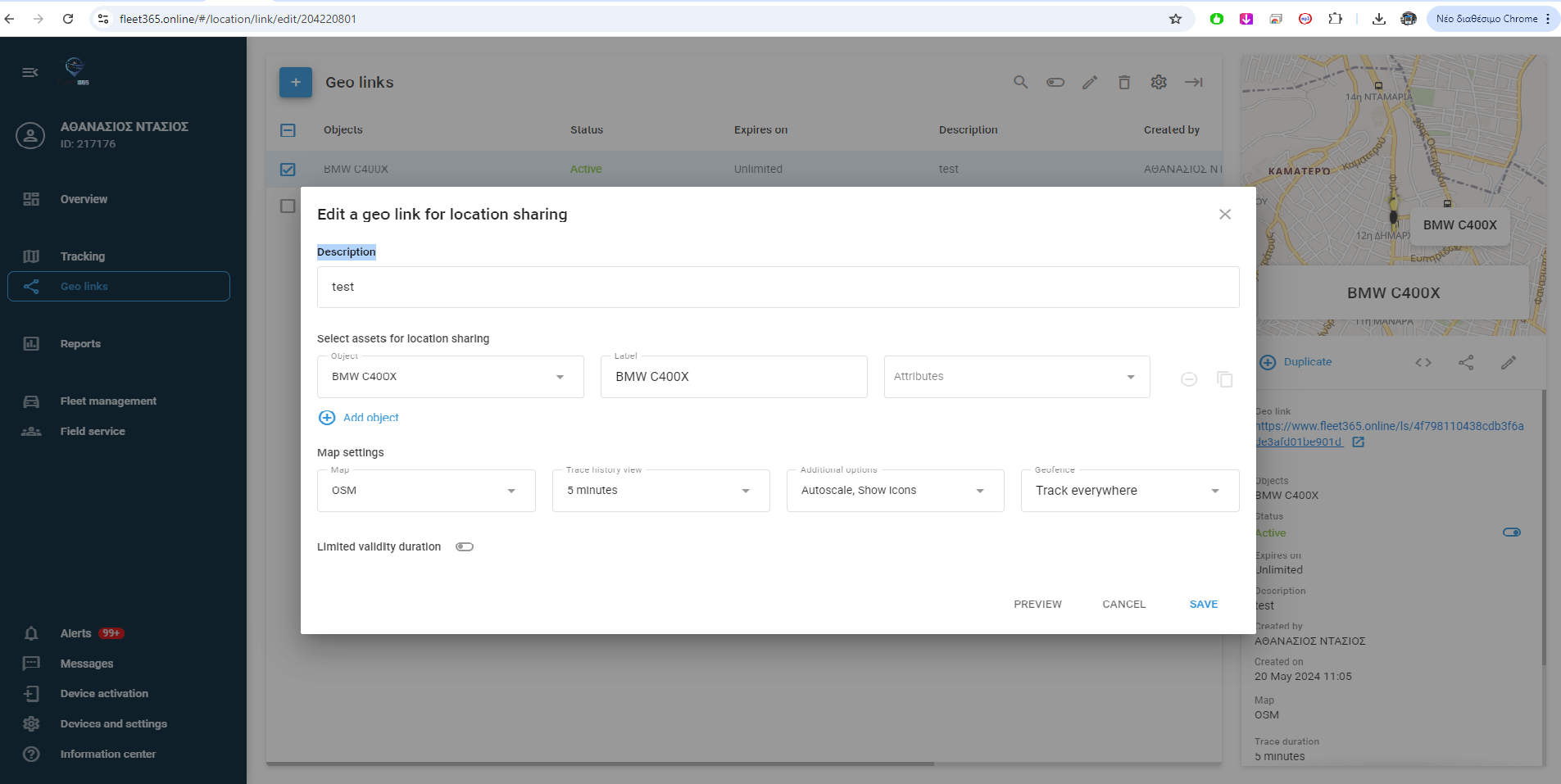1561x784 pixels.
Task: Click the PREVIEW button
Action: [x=1037, y=605]
